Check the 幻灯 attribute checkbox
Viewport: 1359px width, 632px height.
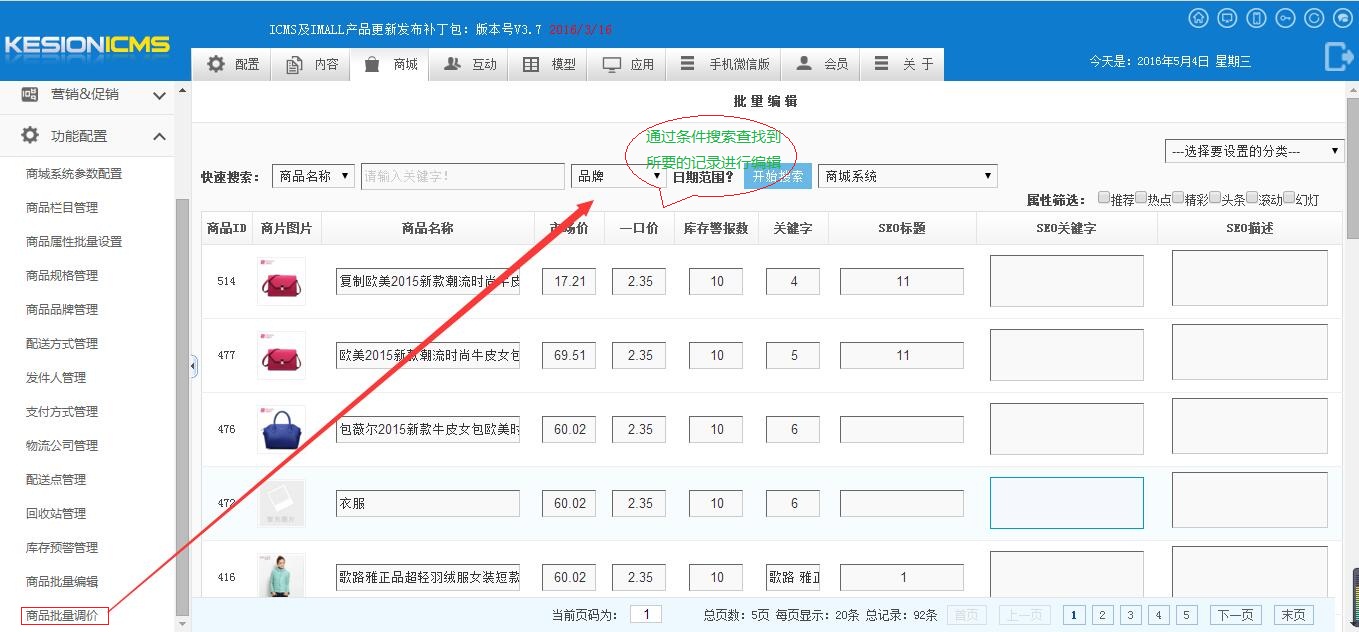1289,198
